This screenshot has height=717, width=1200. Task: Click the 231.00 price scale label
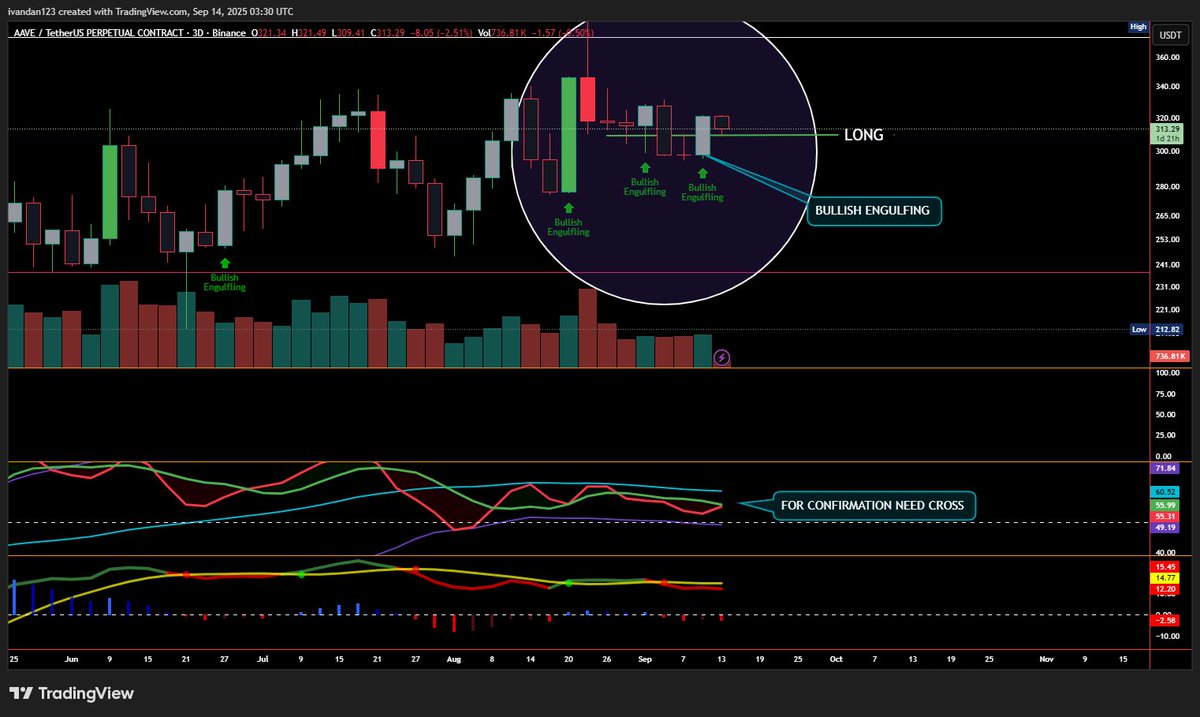1167,287
